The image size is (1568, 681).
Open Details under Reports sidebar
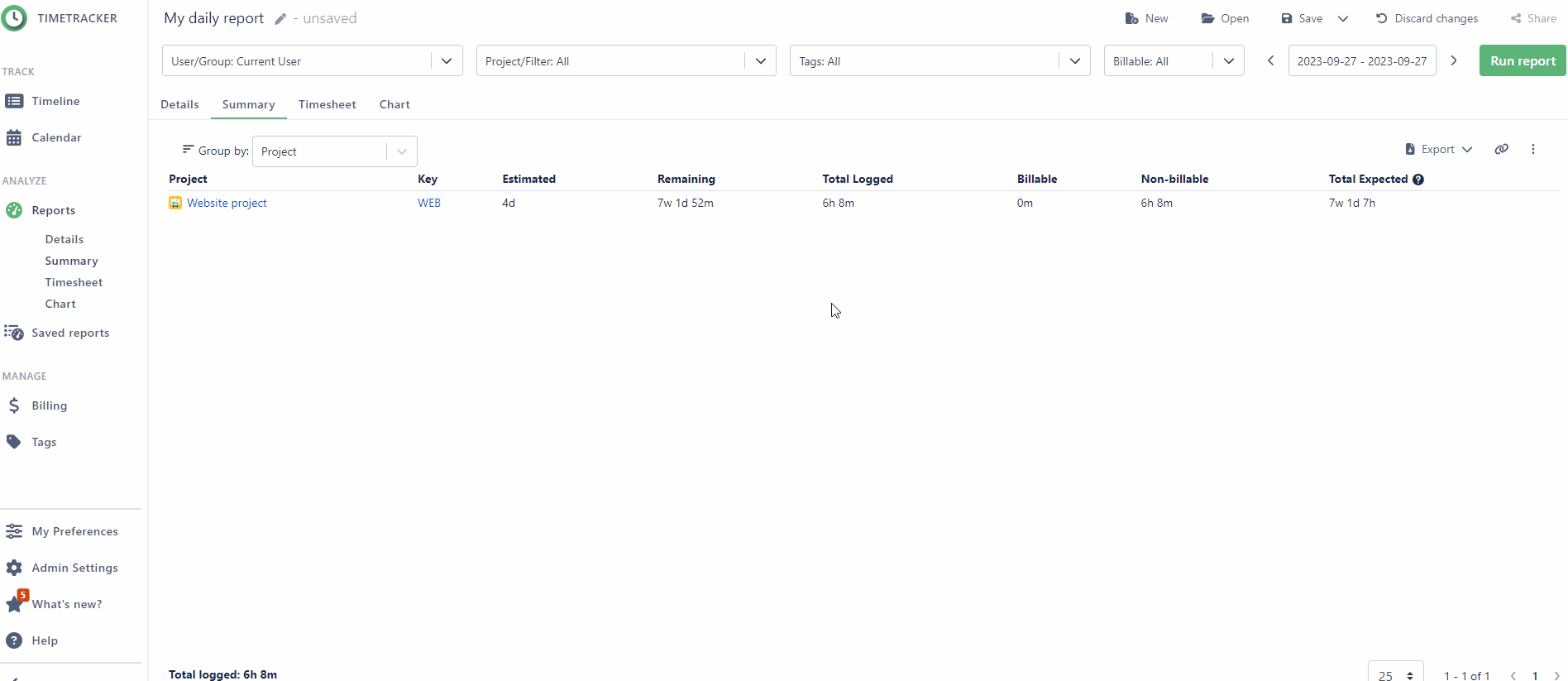point(65,239)
